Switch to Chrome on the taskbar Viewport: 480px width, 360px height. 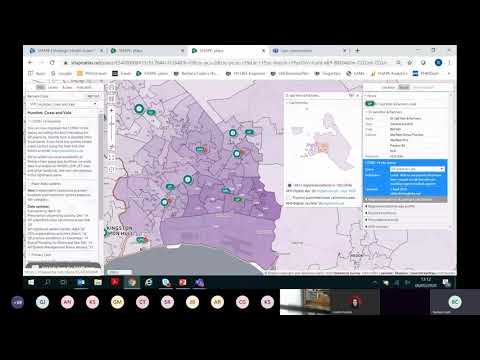pos(132,283)
